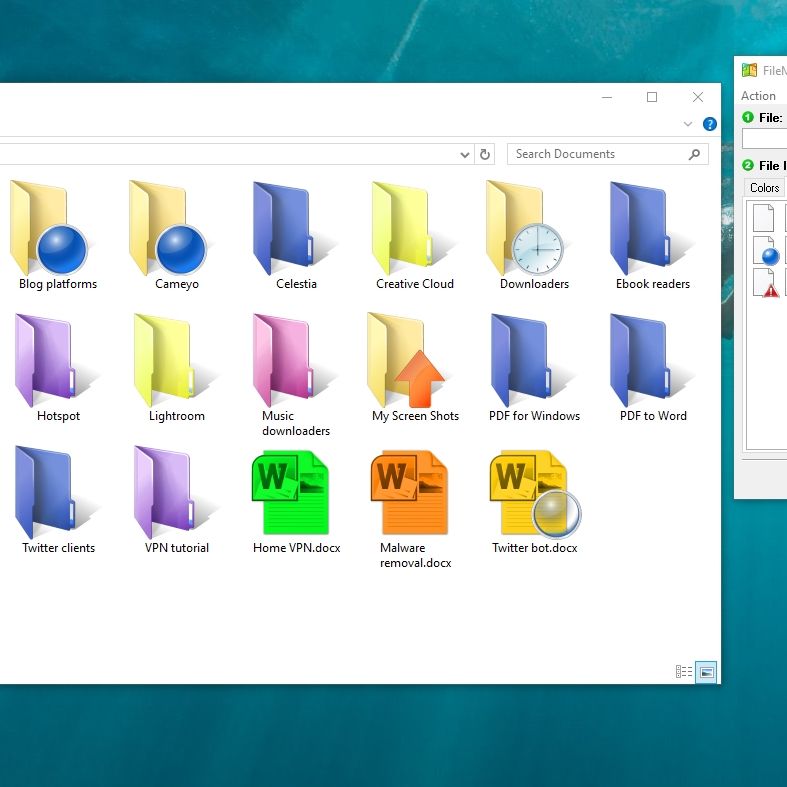Viewport: 787px width, 787px height.
Task: Select the Downloaders folder with clock overlay
Action: (527, 233)
